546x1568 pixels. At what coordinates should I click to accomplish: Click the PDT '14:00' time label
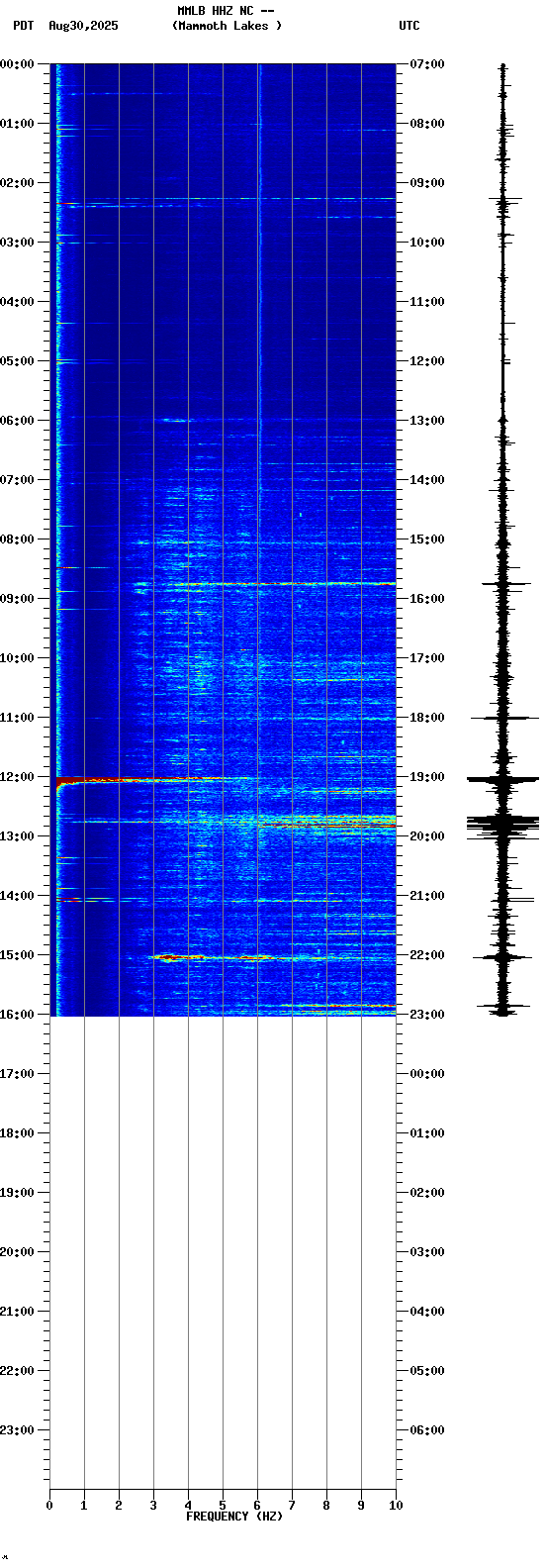18,896
